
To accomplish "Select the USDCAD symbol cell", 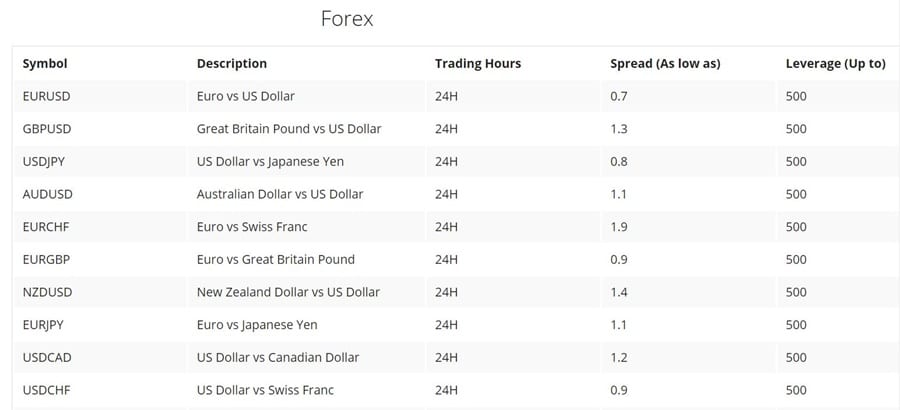I will pos(48,357).
